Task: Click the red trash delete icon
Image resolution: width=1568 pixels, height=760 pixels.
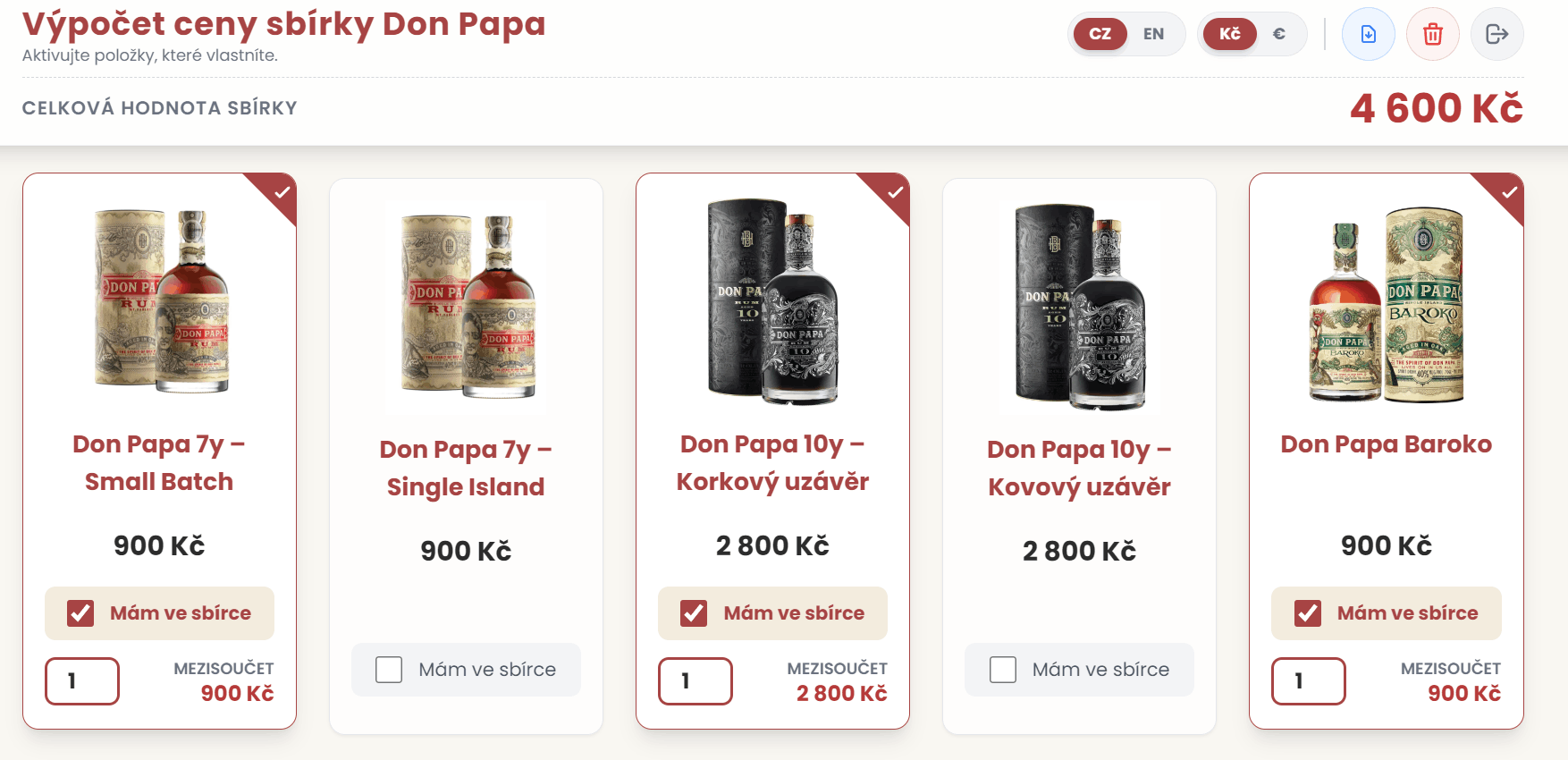Action: 1432,34
